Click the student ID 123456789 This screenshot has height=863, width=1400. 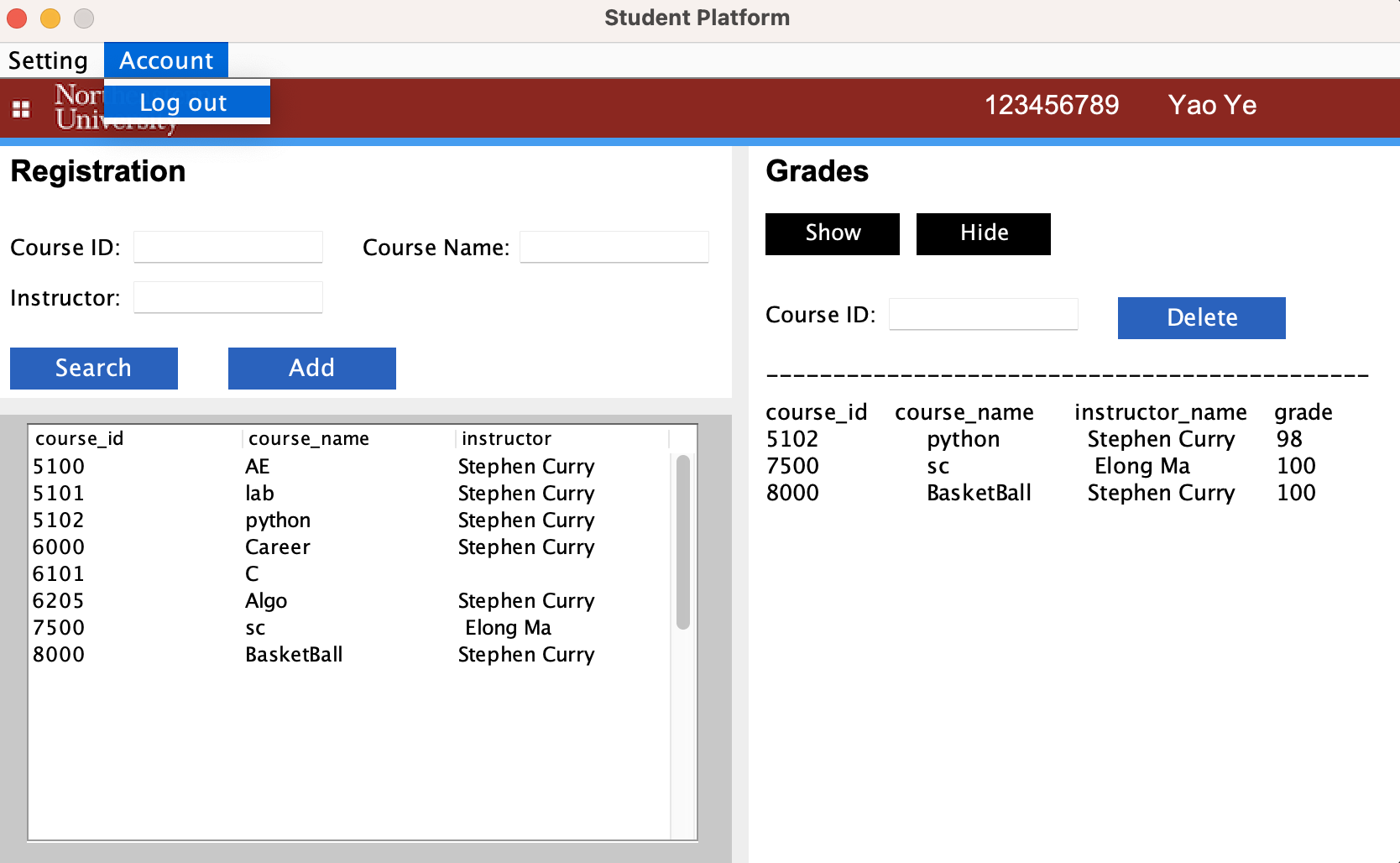click(1052, 105)
